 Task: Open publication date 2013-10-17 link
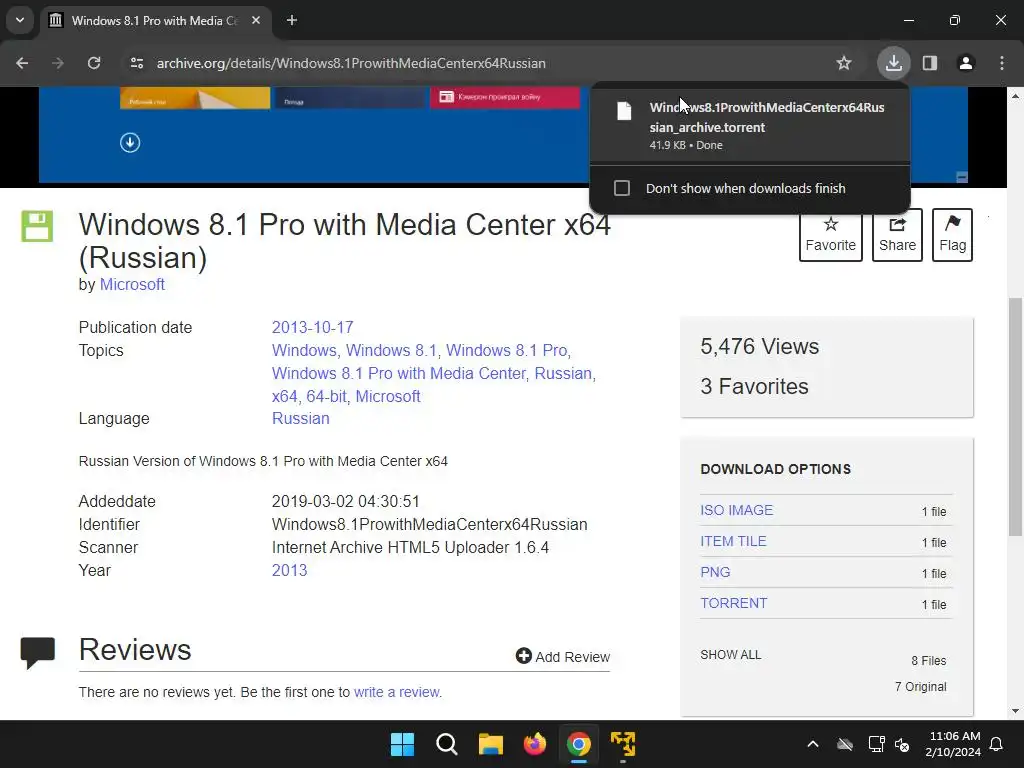click(312, 327)
